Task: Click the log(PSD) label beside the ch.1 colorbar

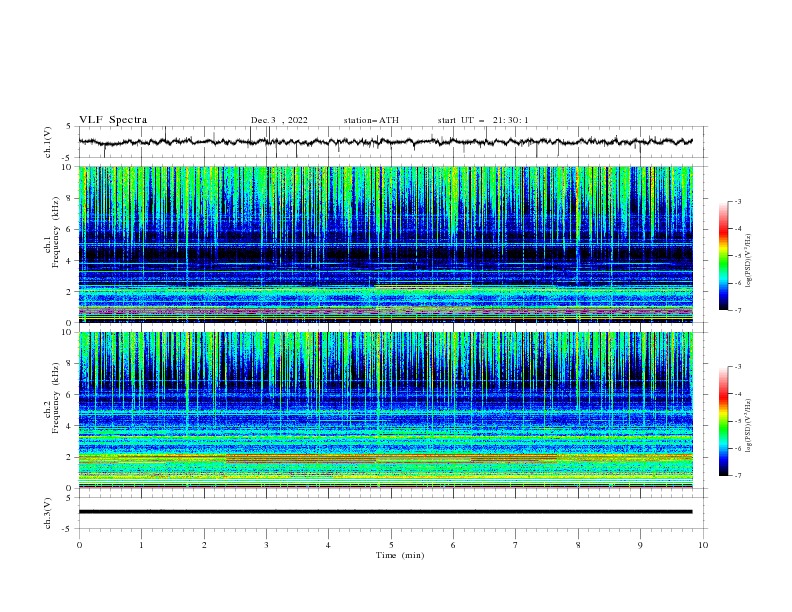Action: [748, 261]
